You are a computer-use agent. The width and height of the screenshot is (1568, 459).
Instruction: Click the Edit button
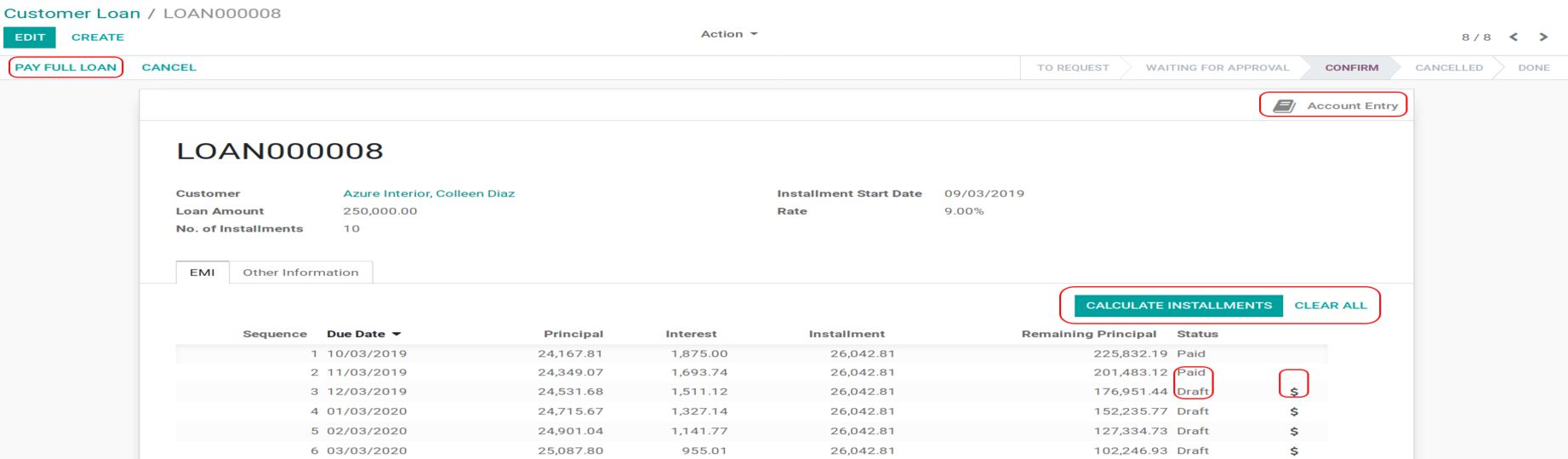(30, 37)
